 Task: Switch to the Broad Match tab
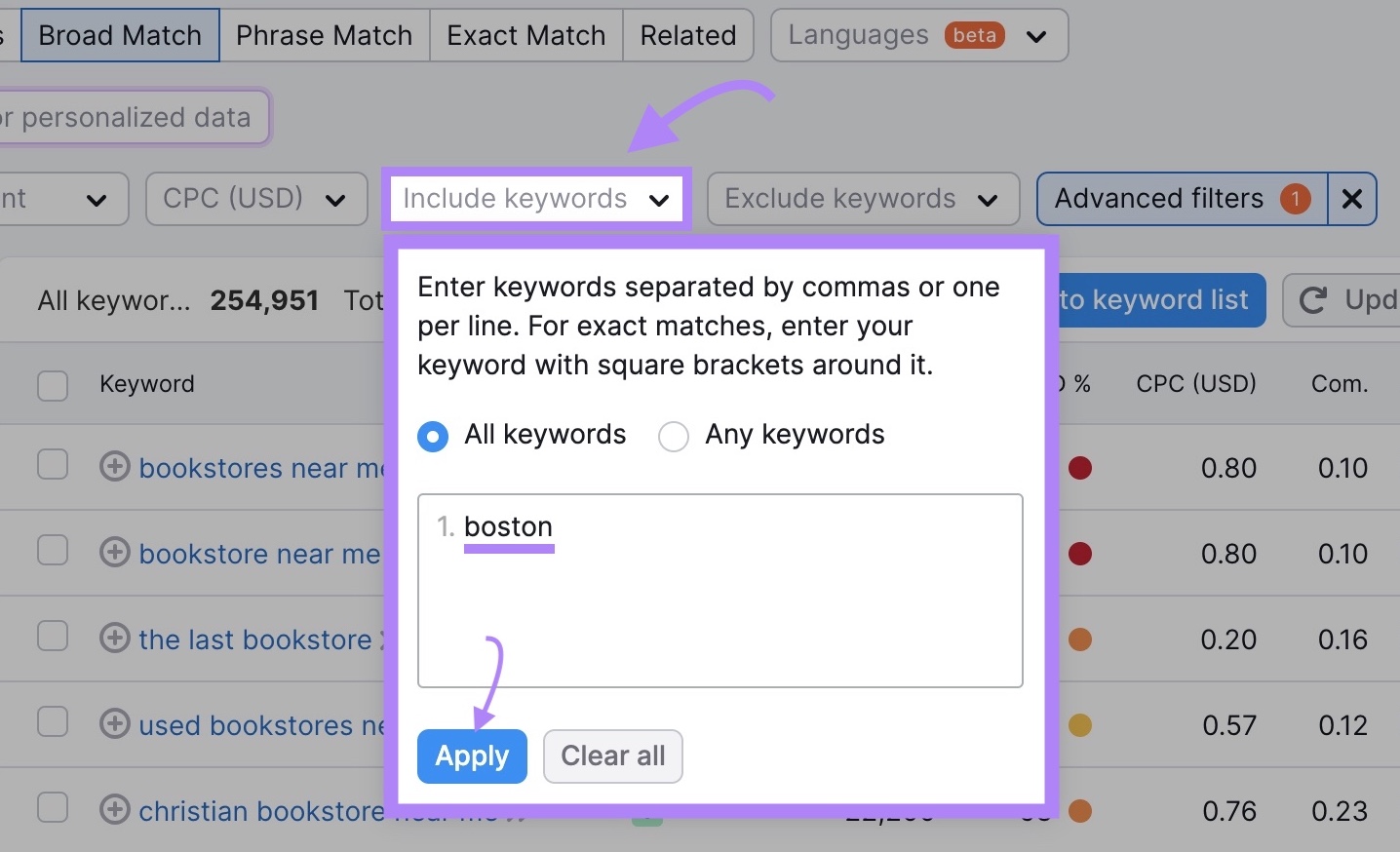(120, 35)
